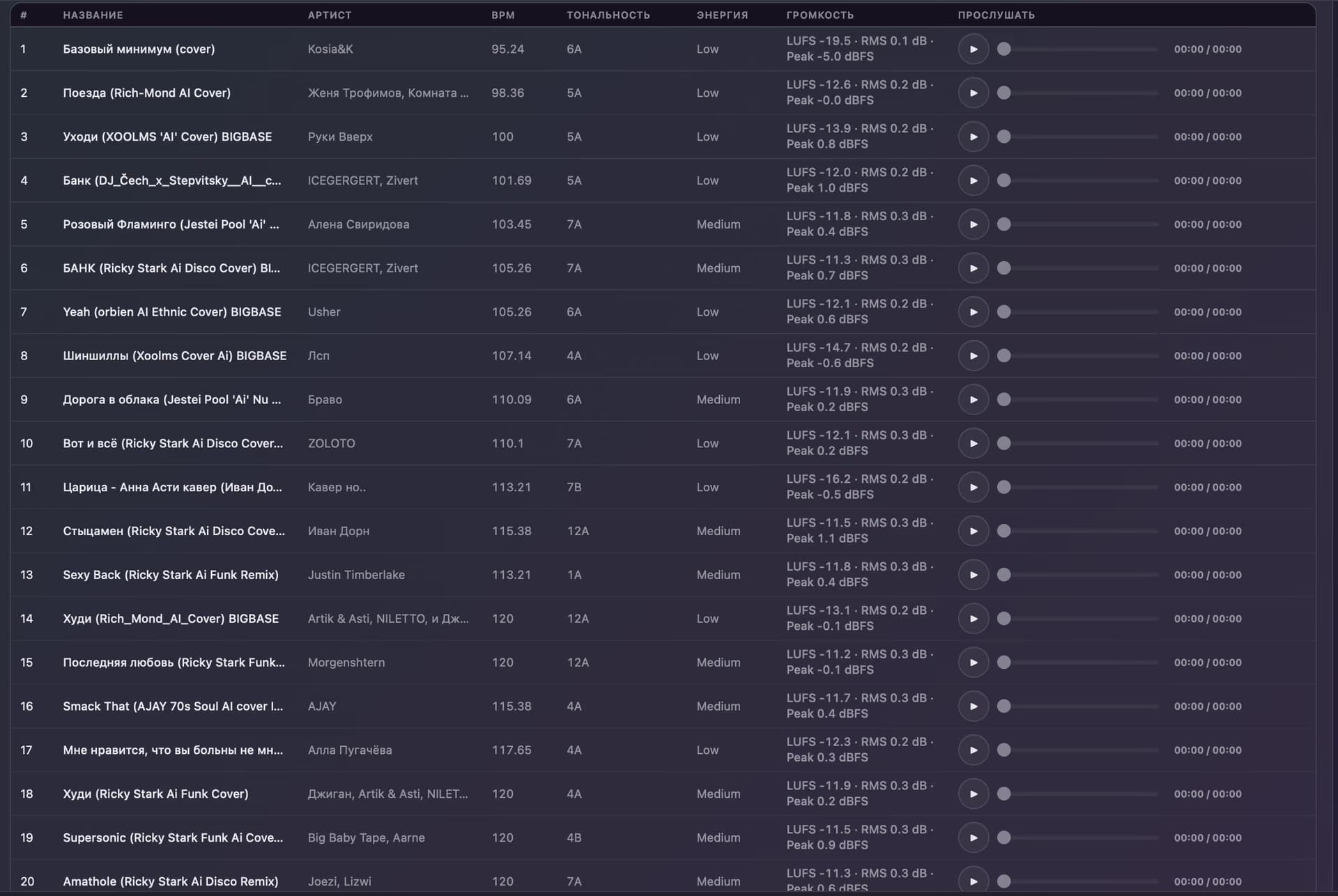
Task: Click artist Big Baby Tape, Aarne
Action: 367,837
